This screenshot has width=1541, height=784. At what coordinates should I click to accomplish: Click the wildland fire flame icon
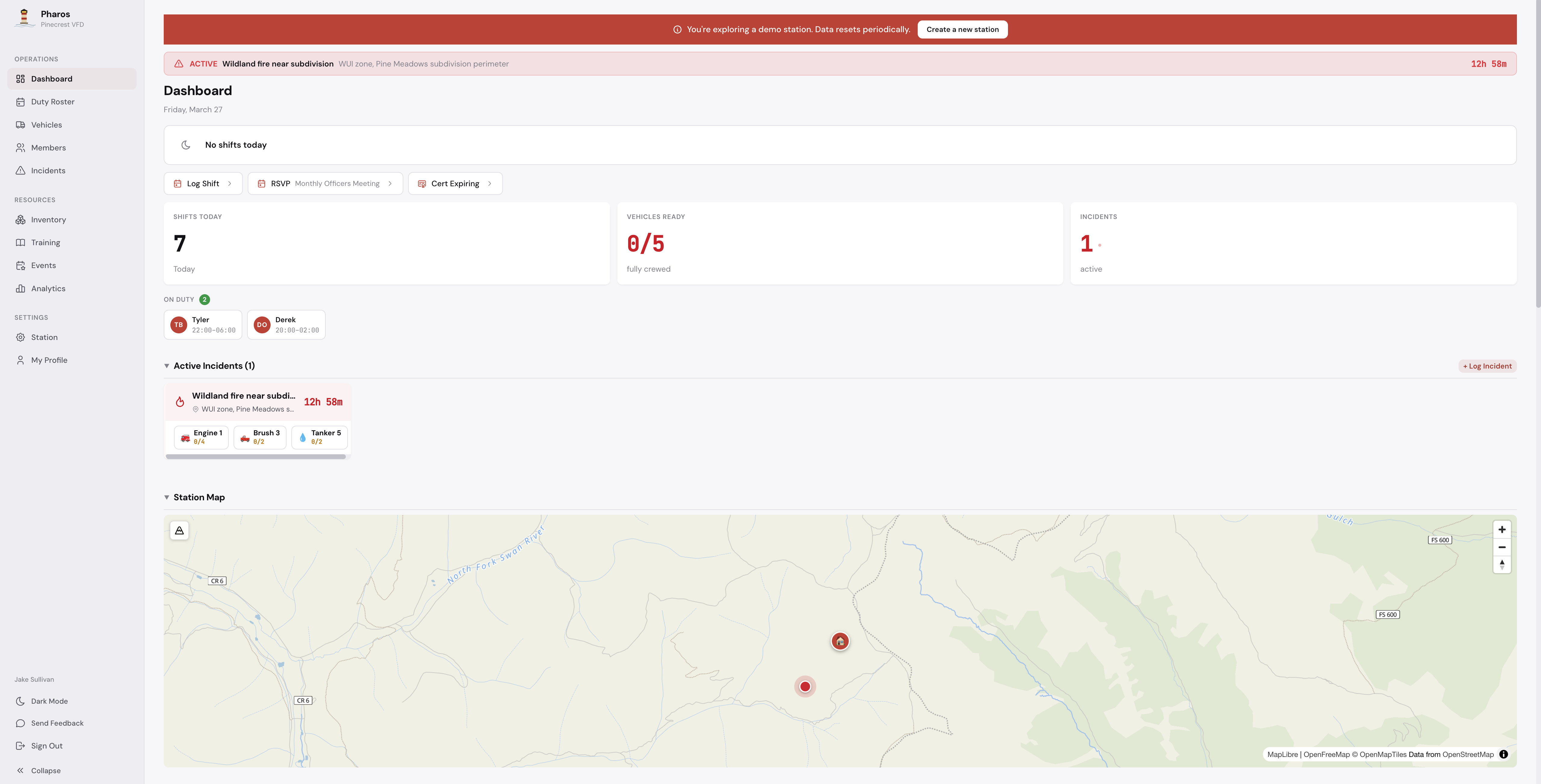[x=179, y=402]
